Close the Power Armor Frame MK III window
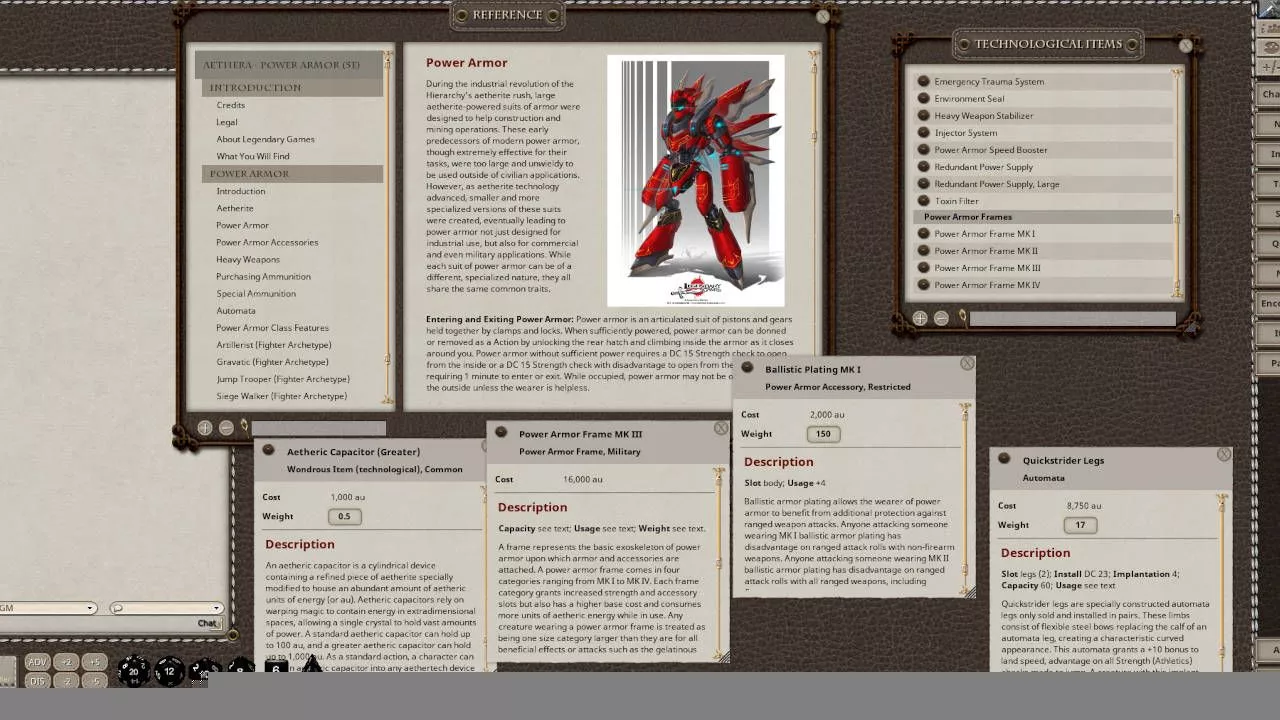1280x720 pixels. coord(721,428)
